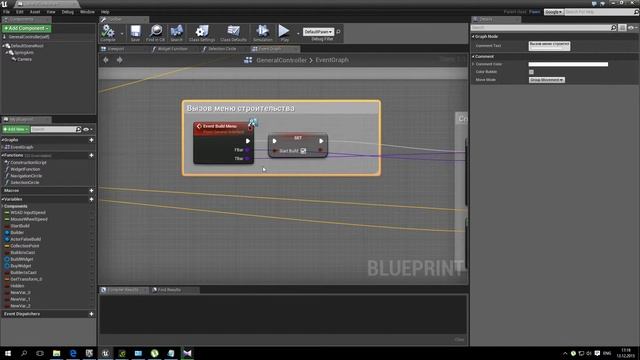Add a new function with the plus icon
Image resolution: width=640 pixels, height=360 pixels.
point(91,156)
